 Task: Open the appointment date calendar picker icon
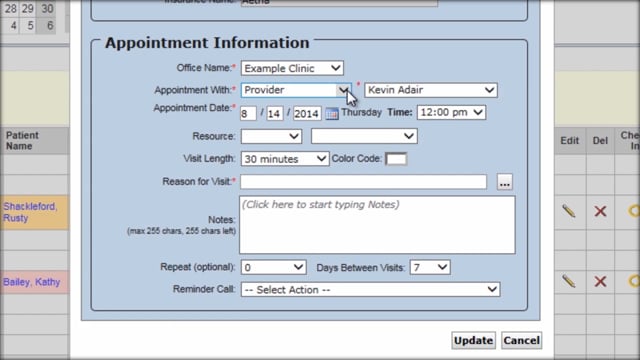[x=332, y=113]
